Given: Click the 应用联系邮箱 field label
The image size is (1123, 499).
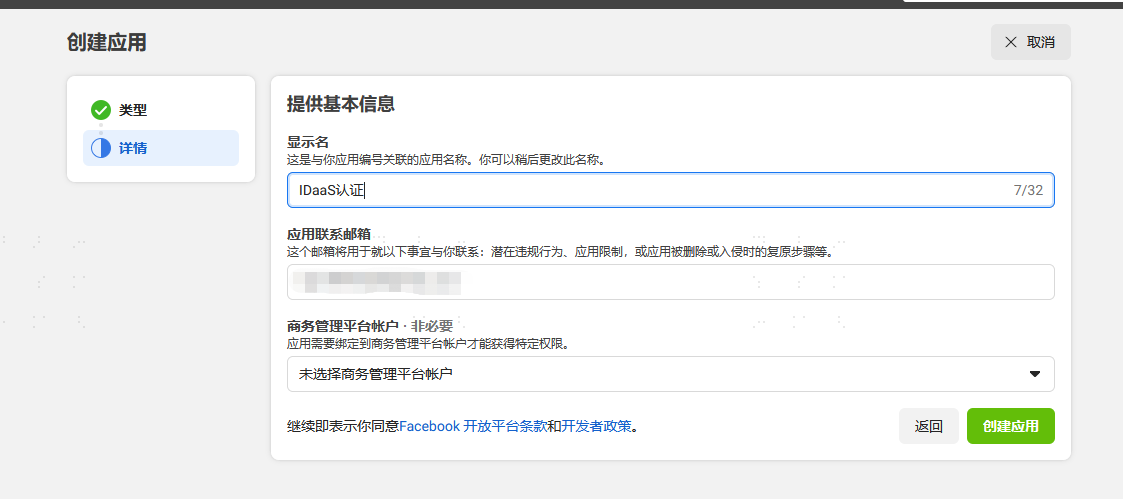Looking at the screenshot, I should tap(329, 235).
